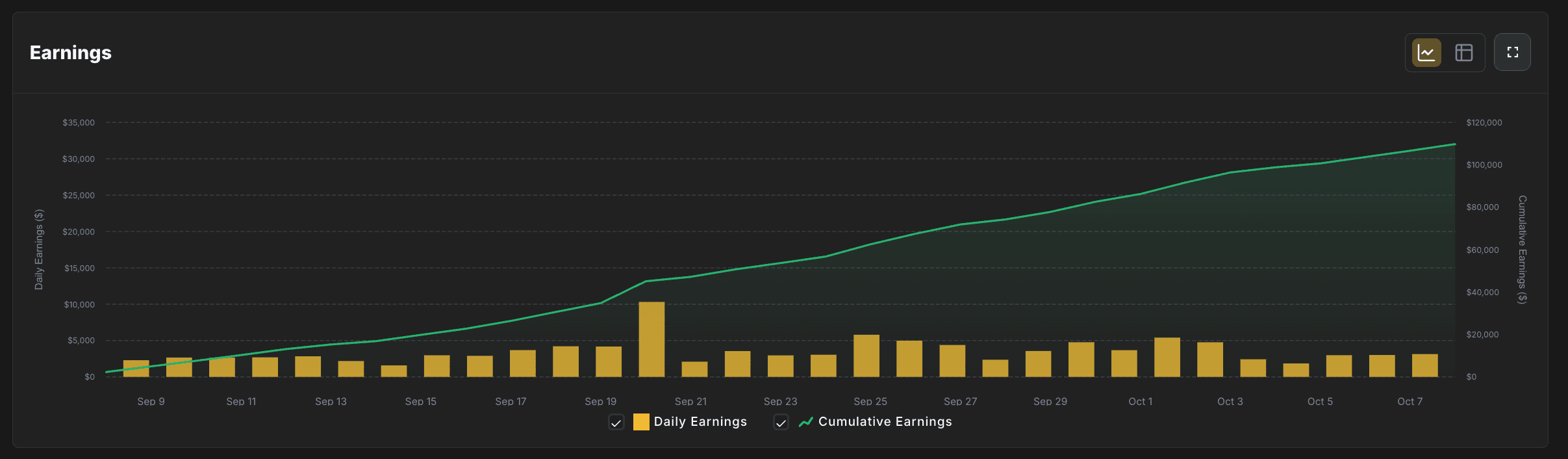Viewport: 1568px width, 459px height.
Task: Select the leftmost daily earnings bar
Action: point(136,369)
